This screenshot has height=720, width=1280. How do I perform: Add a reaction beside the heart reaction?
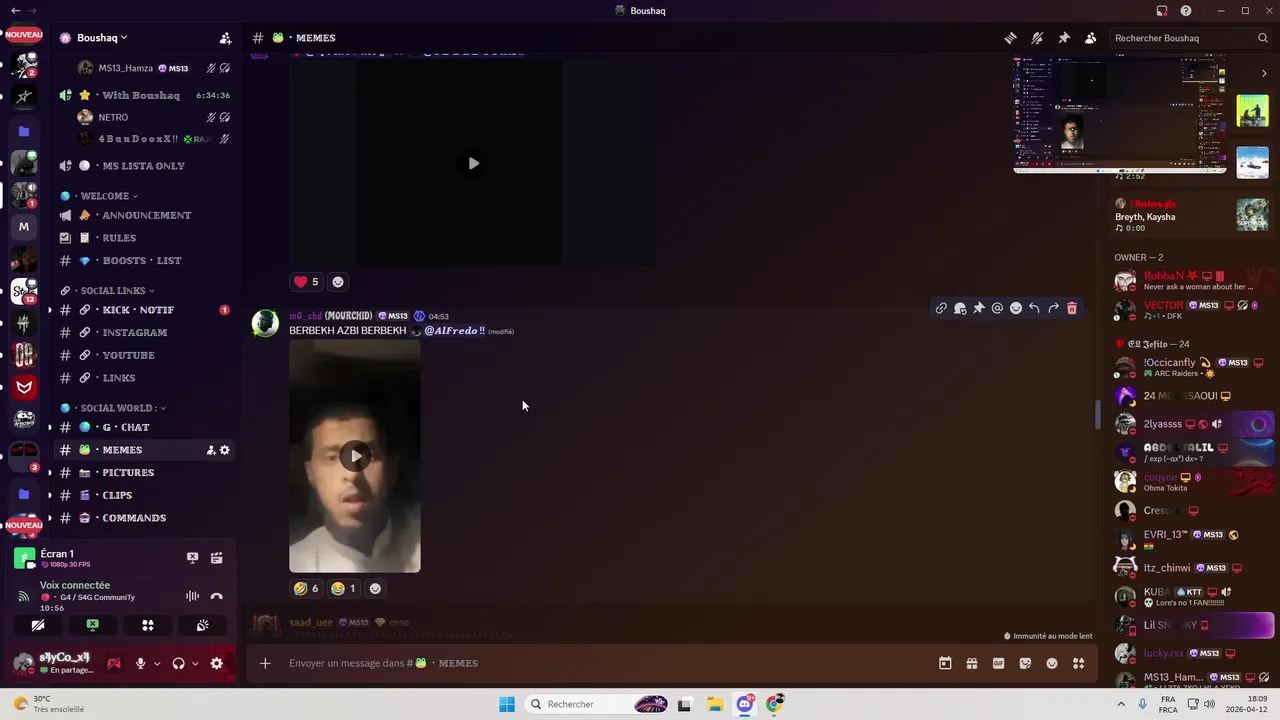click(338, 282)
